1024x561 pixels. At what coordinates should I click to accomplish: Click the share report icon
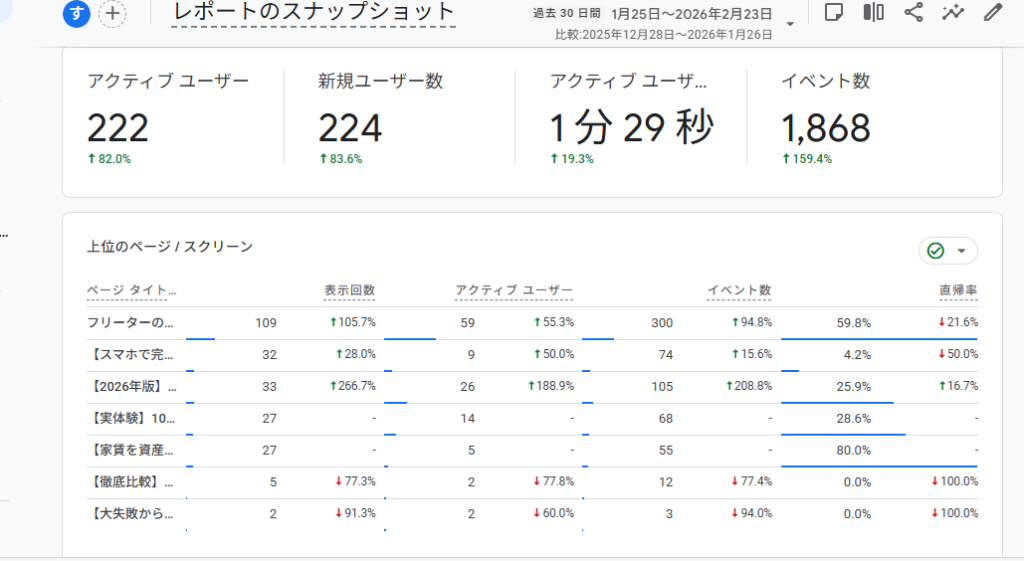pyautogui.click(x=913, y=12)
